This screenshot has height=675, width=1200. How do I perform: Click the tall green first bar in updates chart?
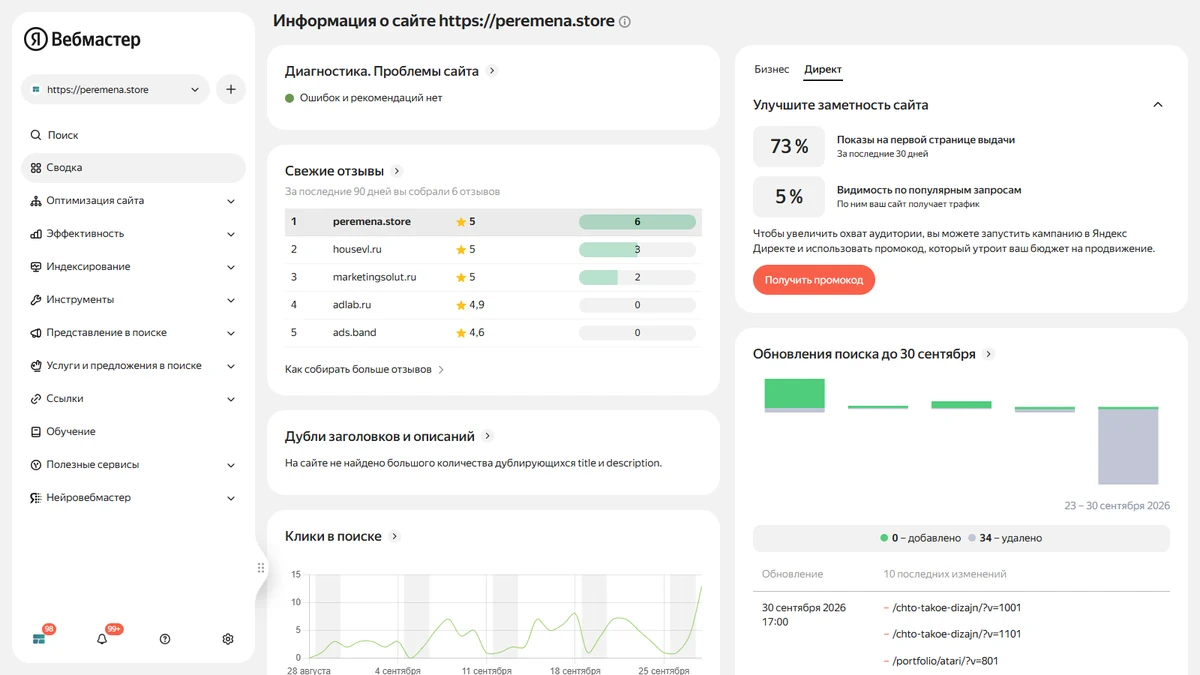pos(795,393)
